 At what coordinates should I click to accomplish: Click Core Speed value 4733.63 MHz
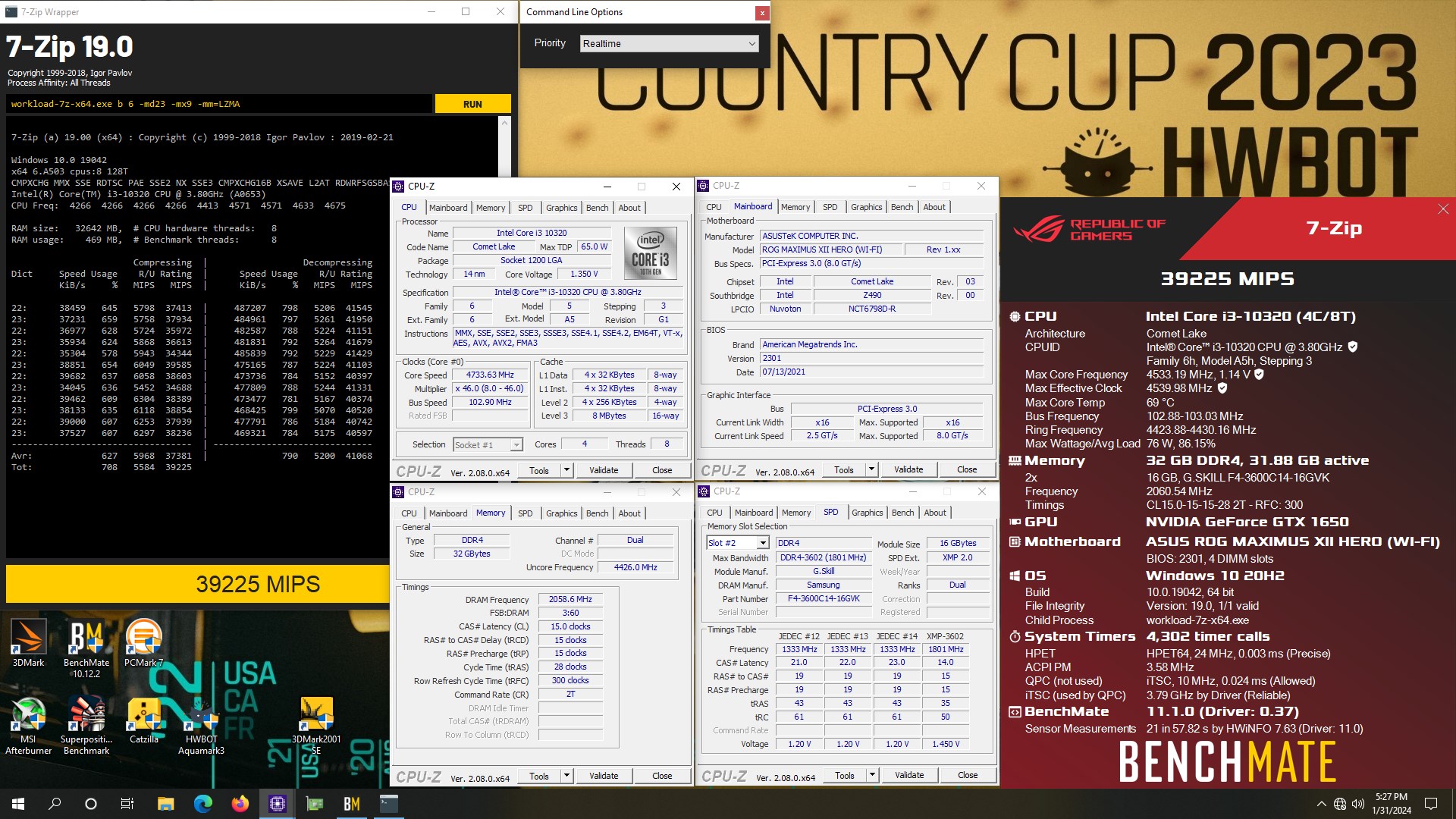(x=490, y=375)
